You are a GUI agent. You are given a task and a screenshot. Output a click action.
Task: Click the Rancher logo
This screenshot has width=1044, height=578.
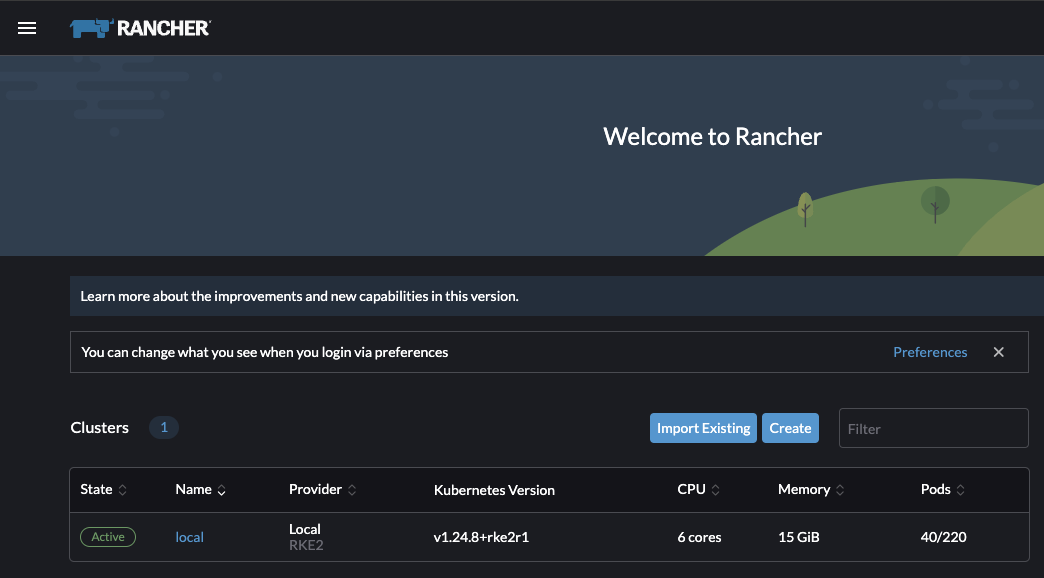pyautogui.click(x=140, y=28)
